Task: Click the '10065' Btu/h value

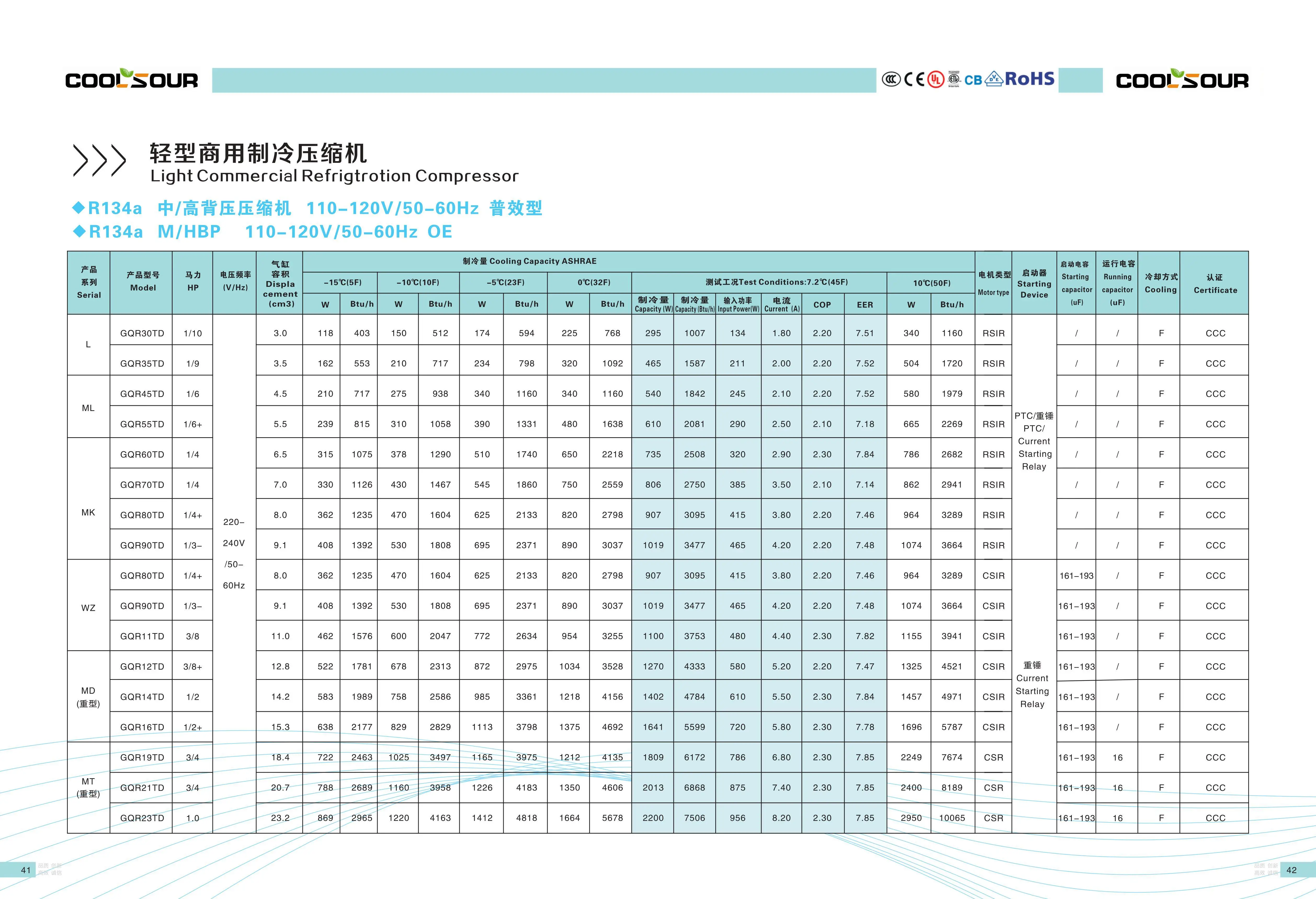Action: pyautogui.click(x=952, y=818)
